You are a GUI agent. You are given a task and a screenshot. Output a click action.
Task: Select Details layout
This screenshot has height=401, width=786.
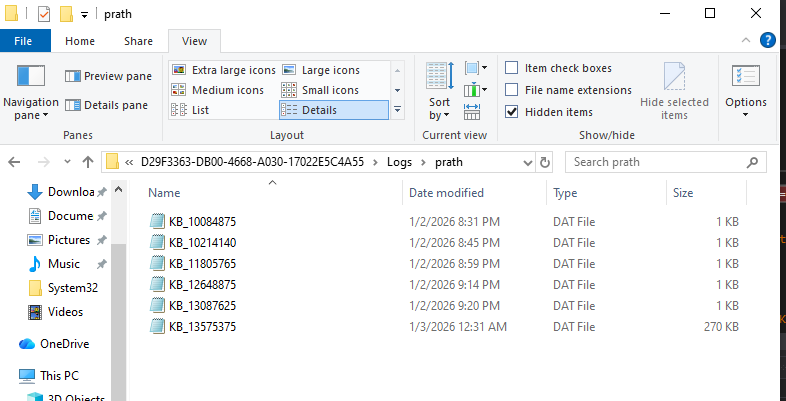coord(334,110)
